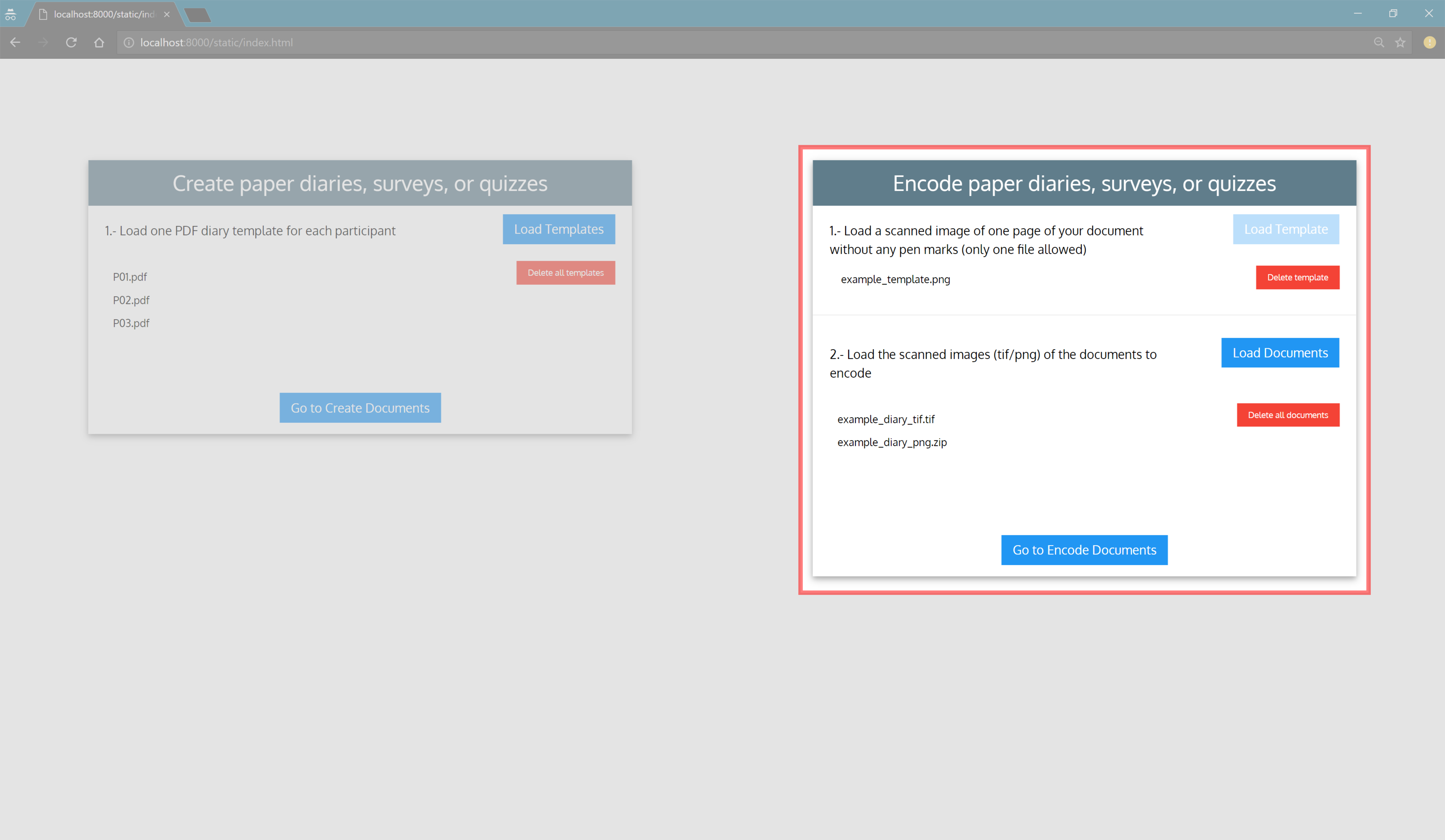Open a new browser tab
The width and height of the screenshot is (1445, 840).
(198, 15)
